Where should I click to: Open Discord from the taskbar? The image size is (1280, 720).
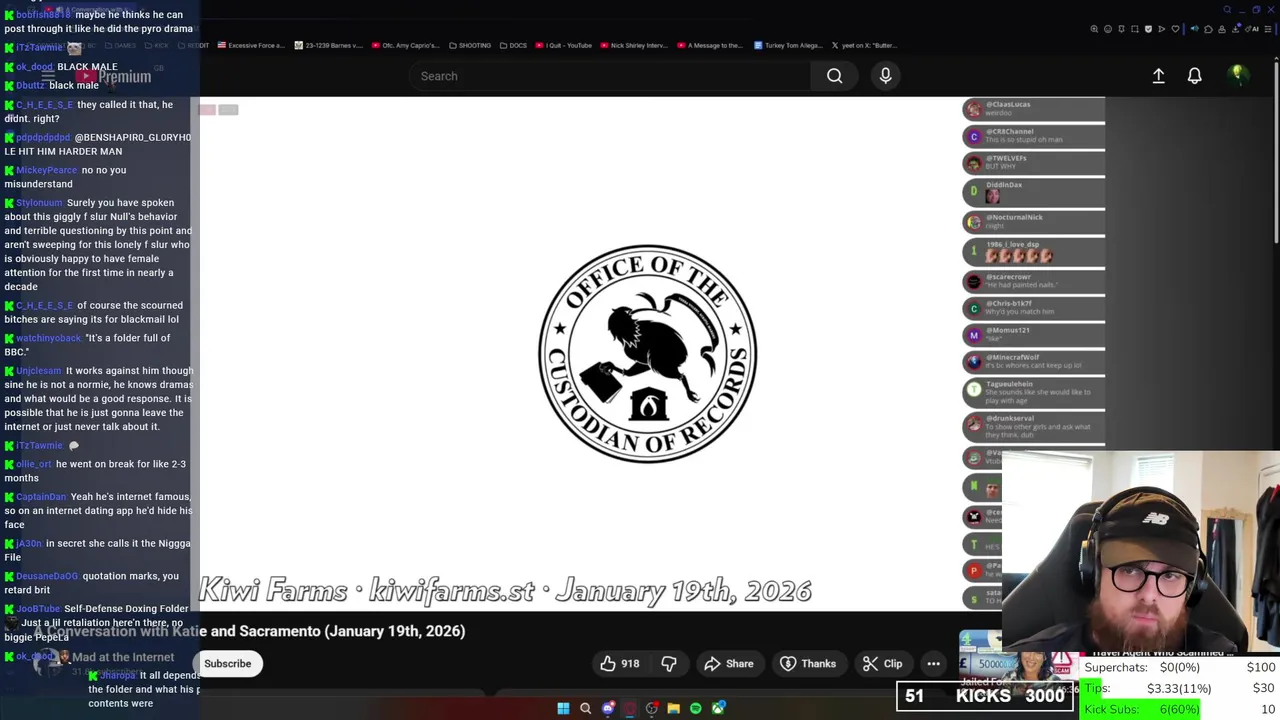click(x=608, y=708)
